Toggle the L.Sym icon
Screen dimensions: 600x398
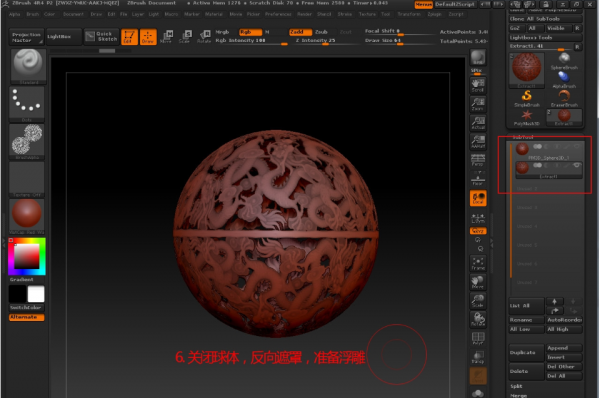(x=478, y=218)
